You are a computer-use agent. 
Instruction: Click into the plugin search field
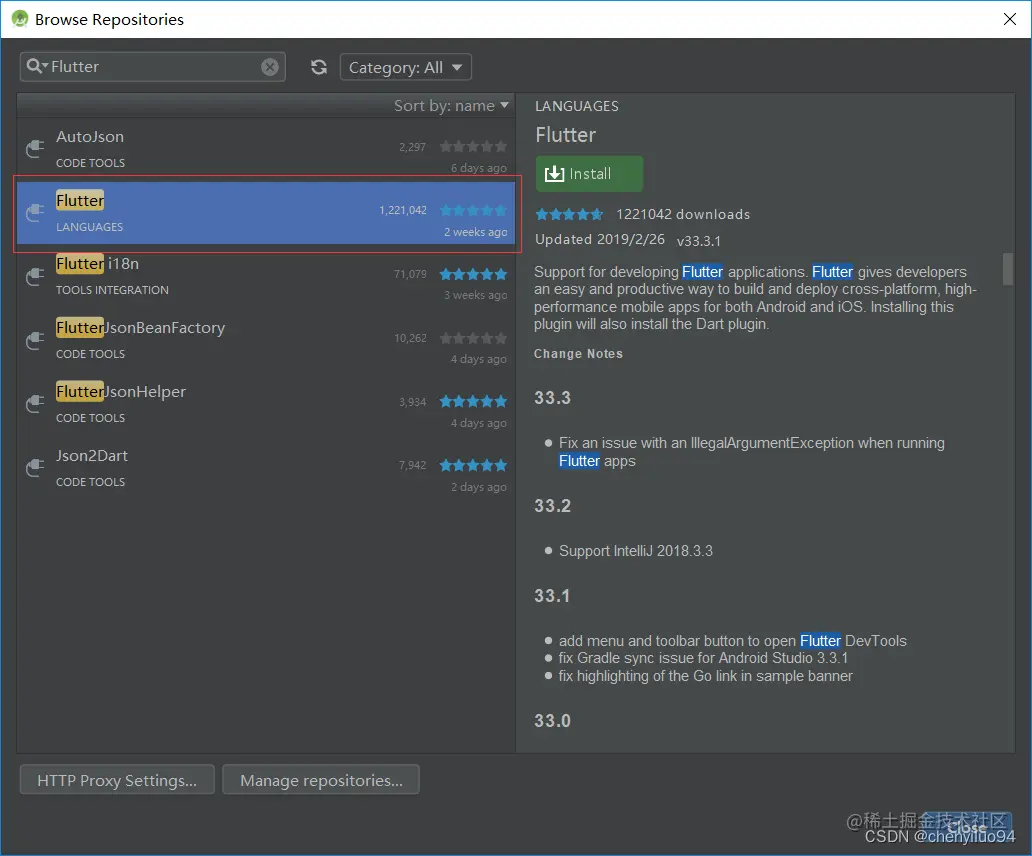pyautogui.click(x=155, y=66)
